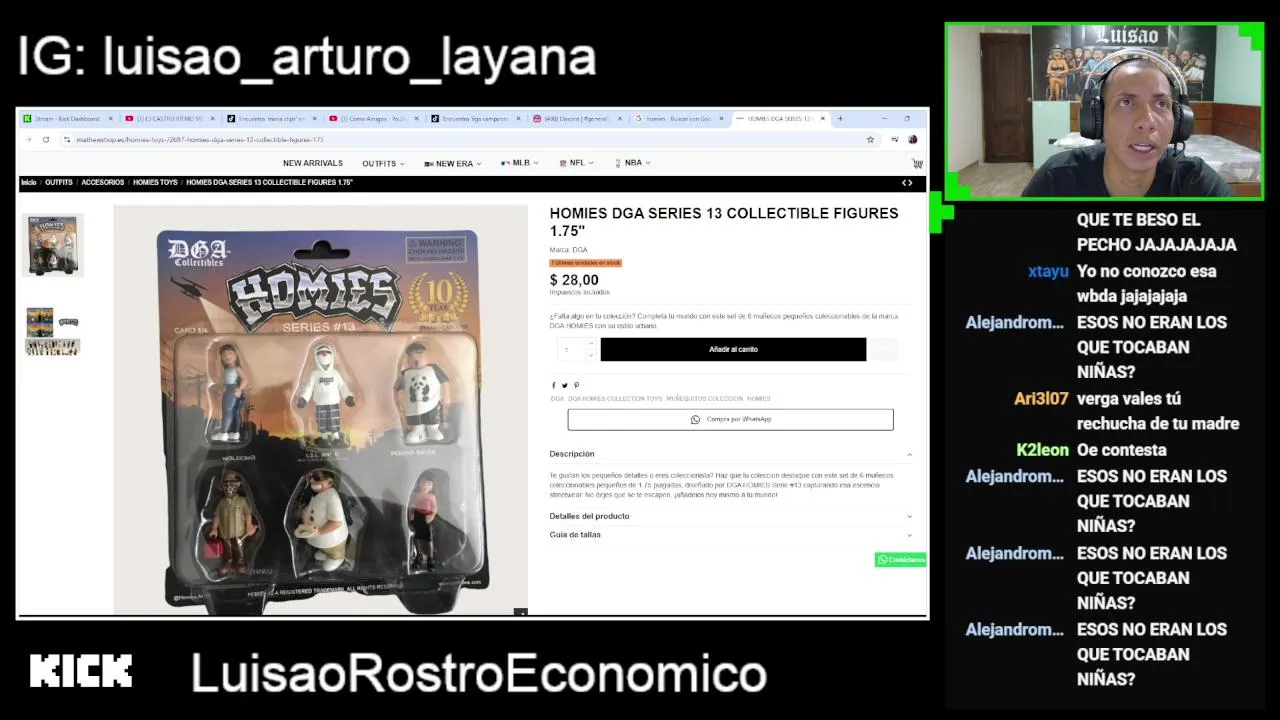Switch to El Castro Ritmo YouTube tab
This screenshot has height=720, width=1280.
[169, 118]
